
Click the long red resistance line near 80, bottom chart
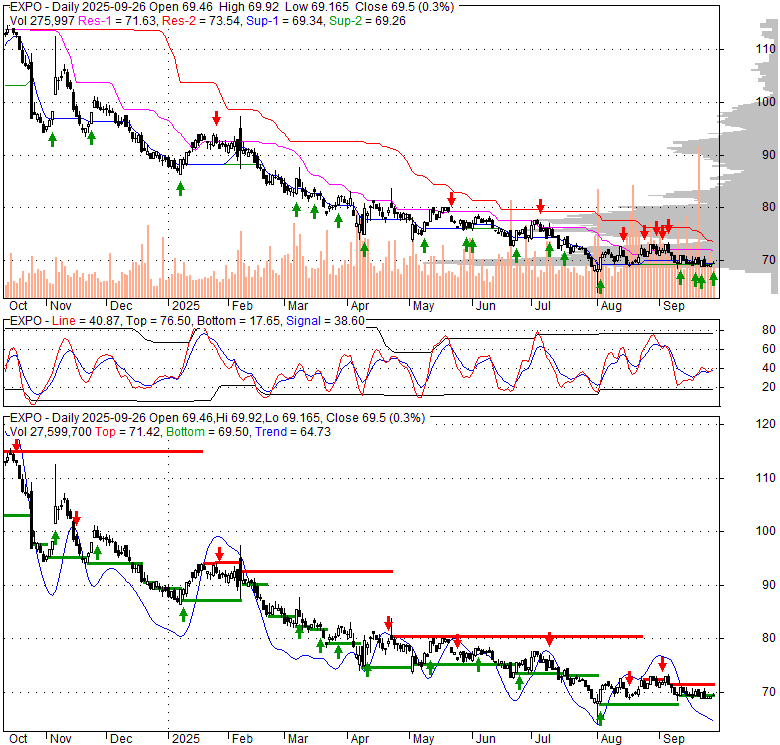pyautogui.click(x=517, y=637)
